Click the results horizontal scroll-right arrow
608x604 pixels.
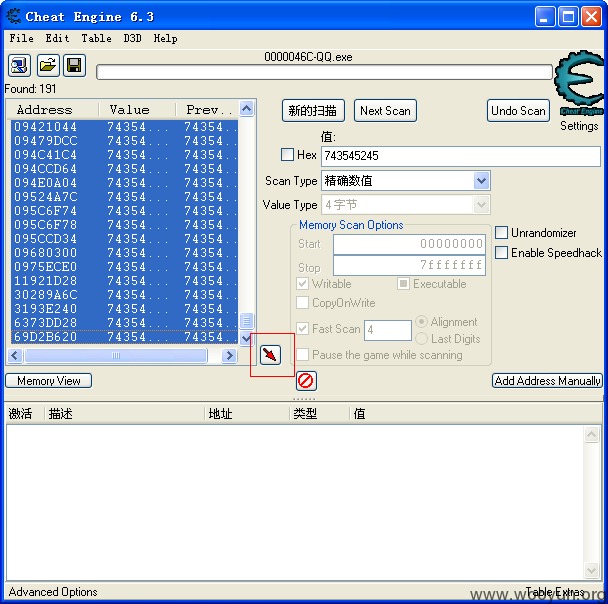(x=229, y=355)
